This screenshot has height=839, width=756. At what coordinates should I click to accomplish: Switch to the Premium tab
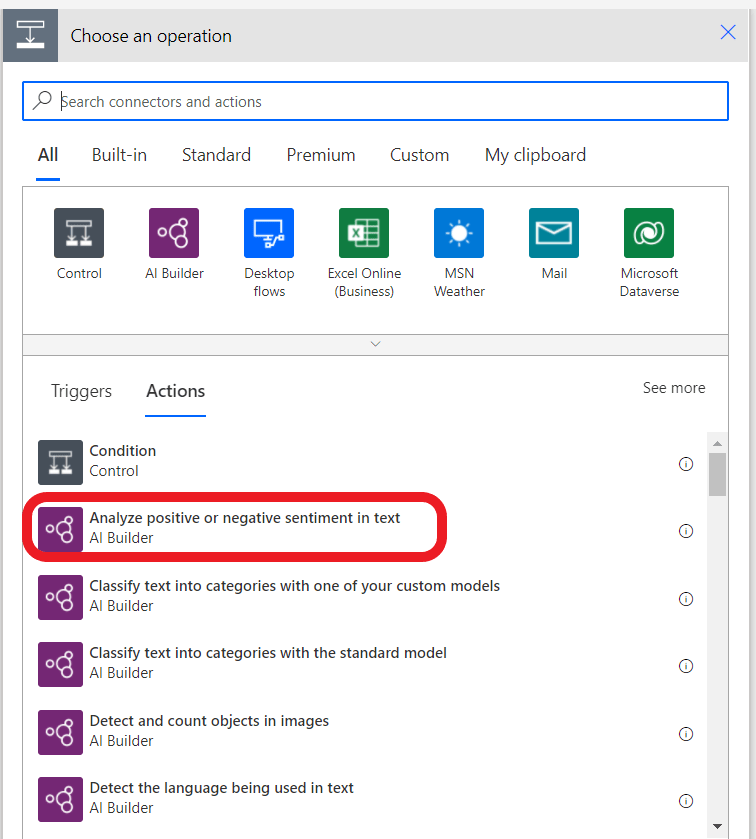(x=321, y=155)
